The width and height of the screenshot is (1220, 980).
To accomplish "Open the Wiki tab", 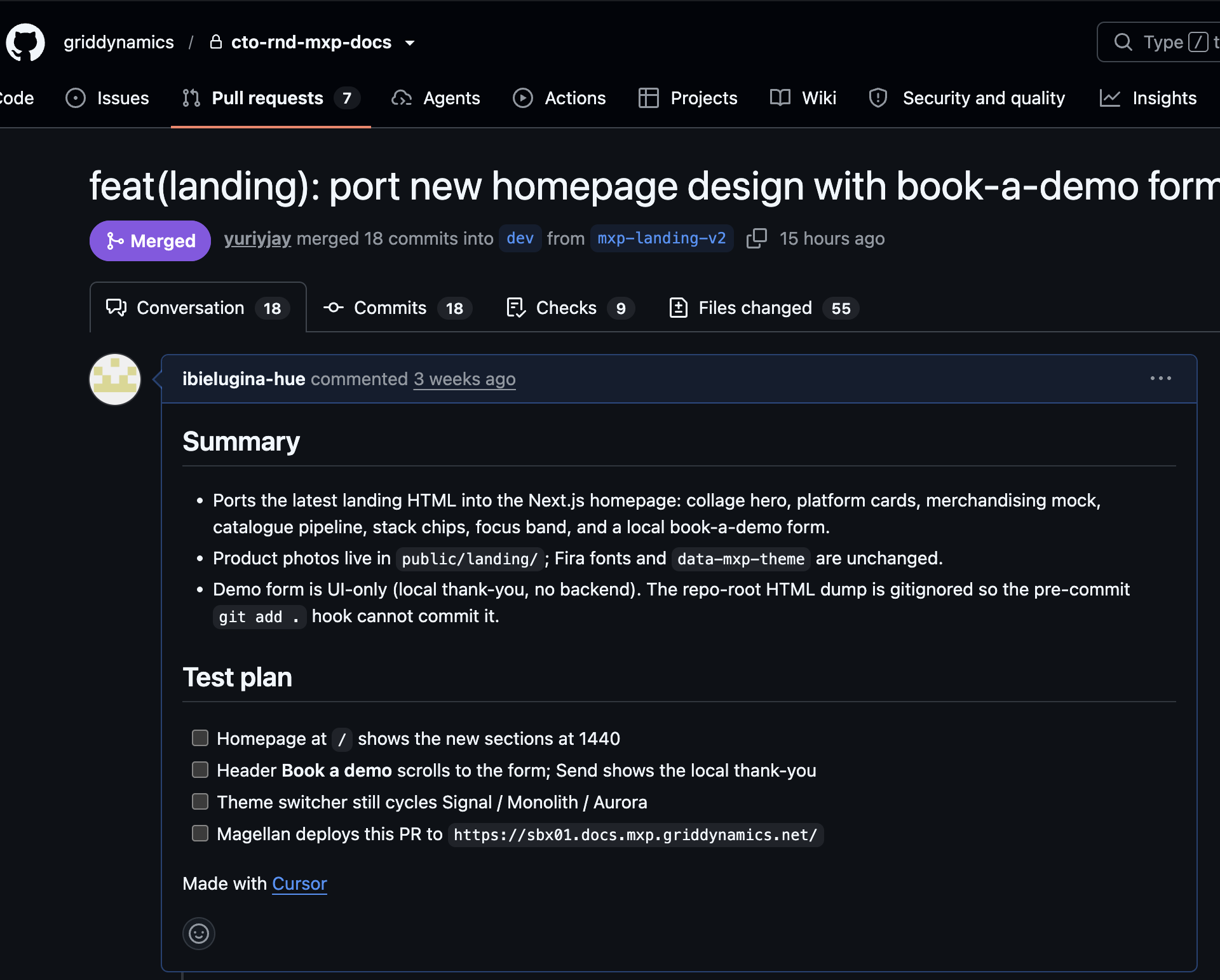I will 803,98.
